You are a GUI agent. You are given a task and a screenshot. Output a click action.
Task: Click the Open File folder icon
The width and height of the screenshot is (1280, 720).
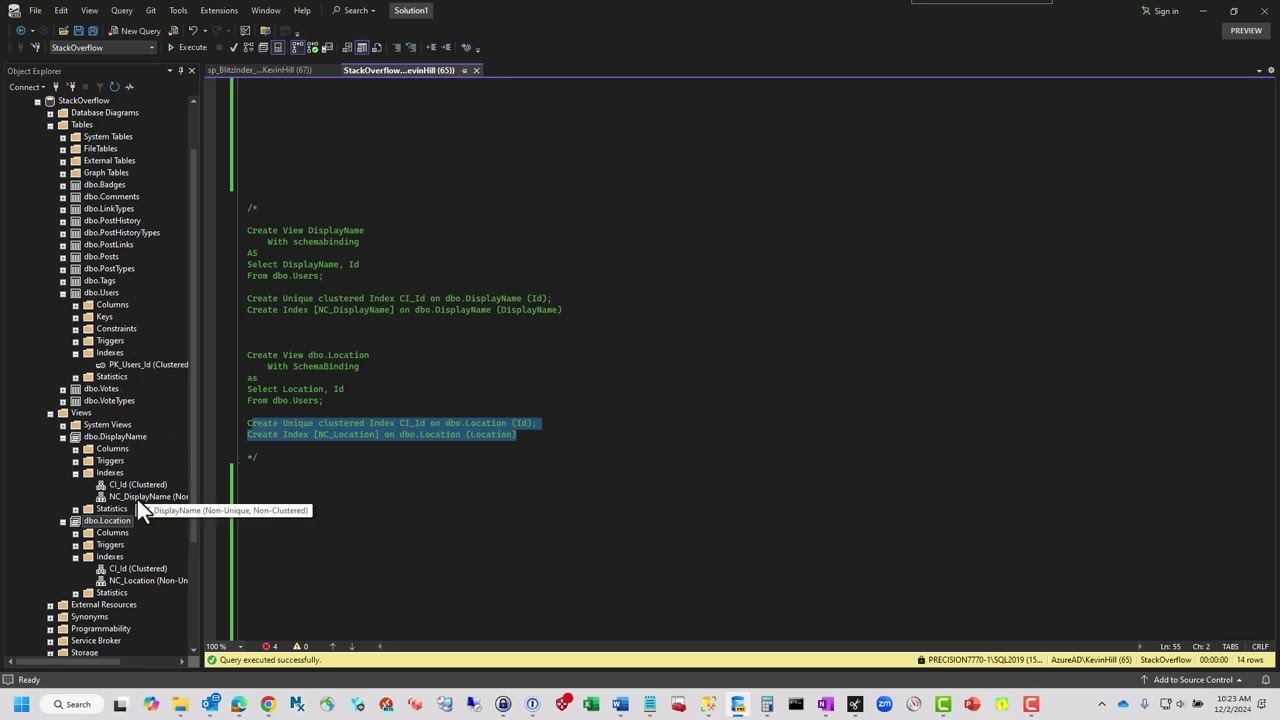point(64,30)
